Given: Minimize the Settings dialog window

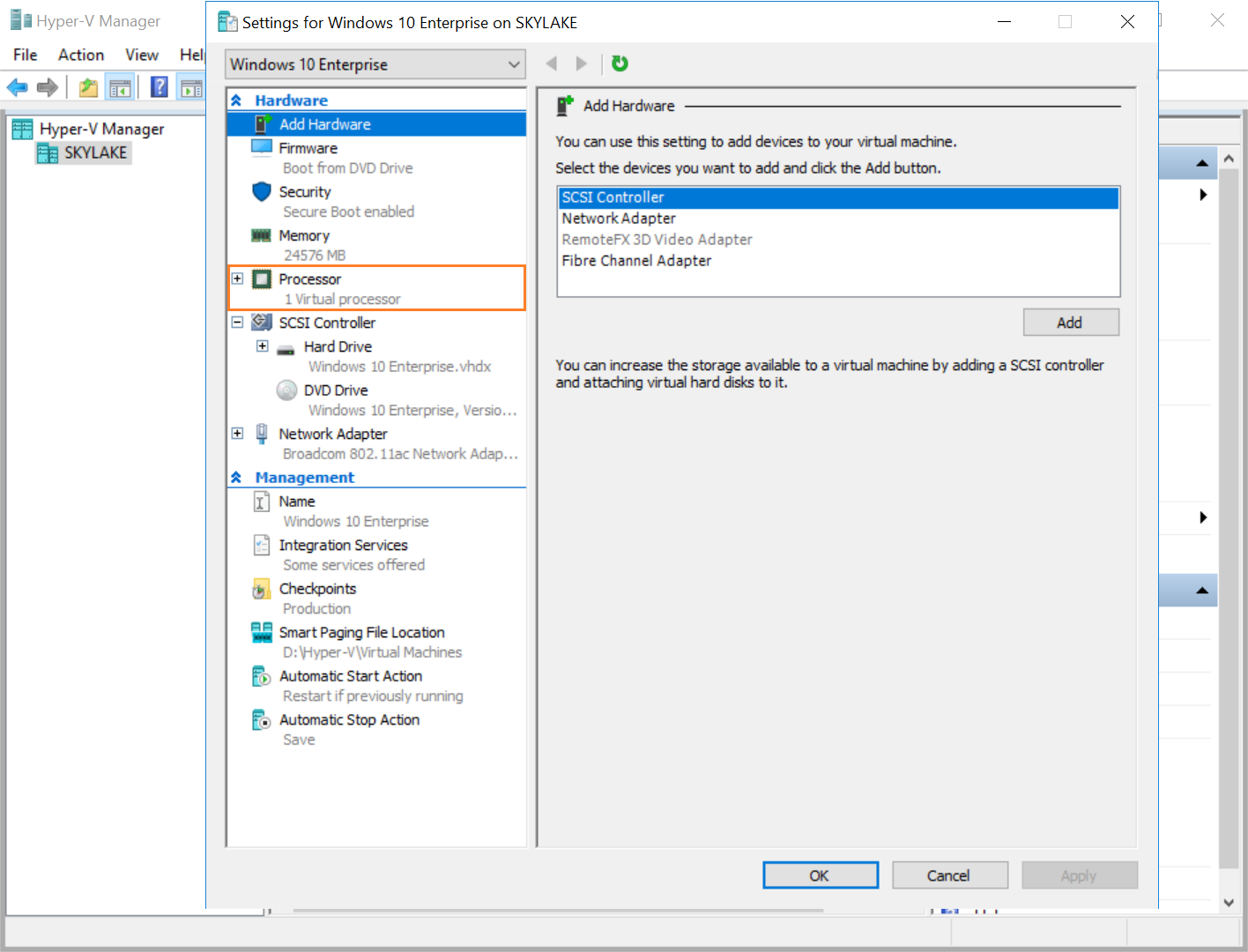Looking at the screenshot, I should (x=1004, y=21).
